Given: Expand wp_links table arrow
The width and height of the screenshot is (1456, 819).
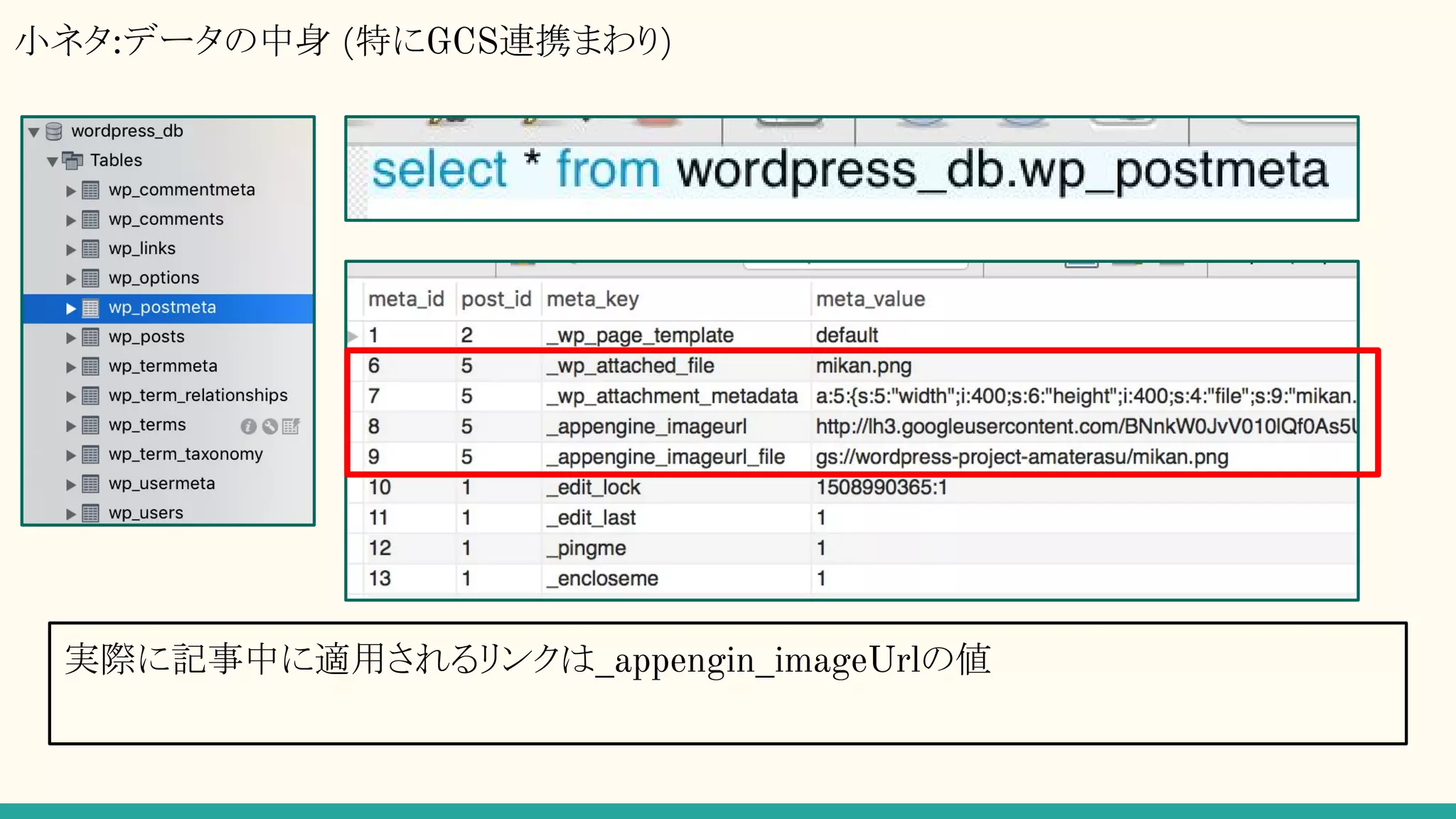Looking at the screenshot, I should click(x=70, y=250).
